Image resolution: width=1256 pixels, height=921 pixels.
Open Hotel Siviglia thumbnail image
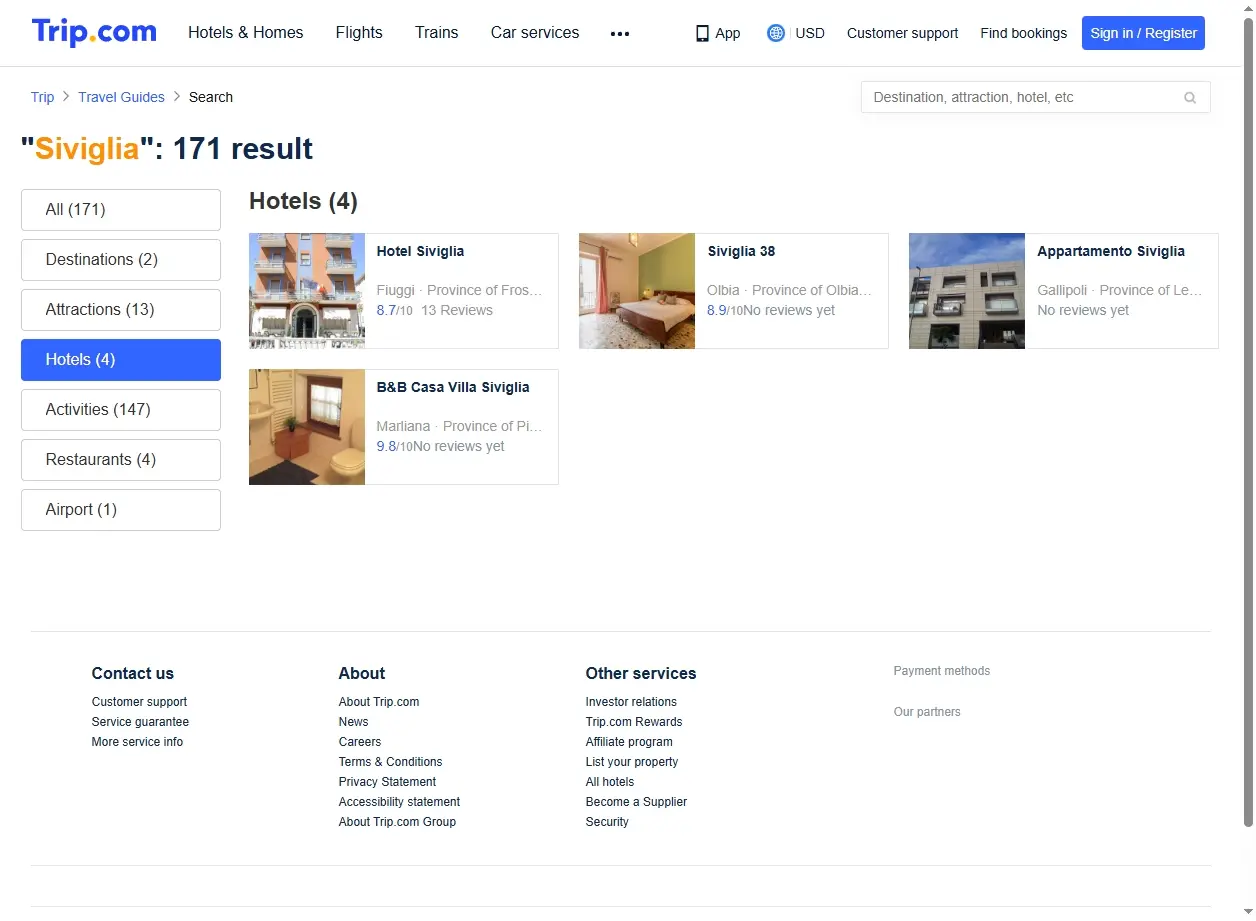307,291
